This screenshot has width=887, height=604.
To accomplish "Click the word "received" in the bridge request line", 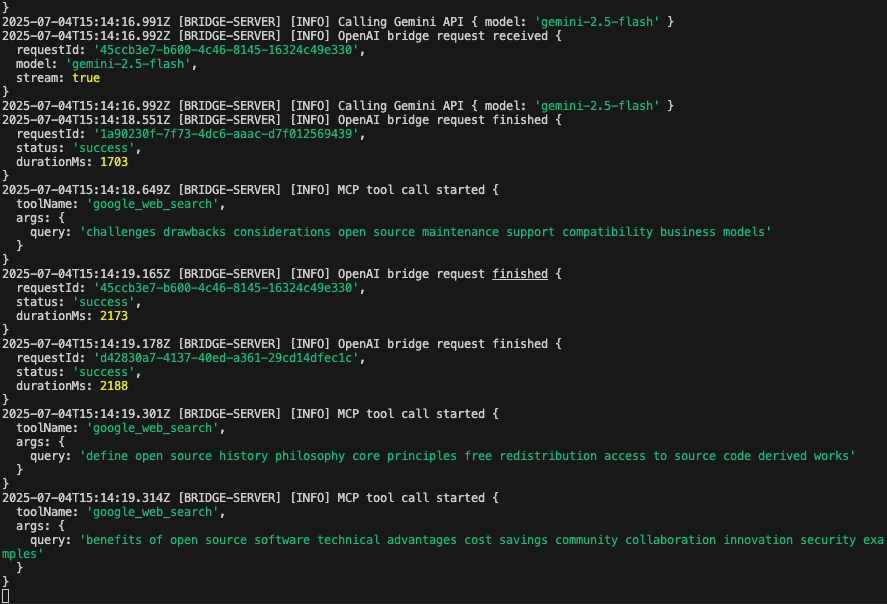I will (x=520, y=35).
